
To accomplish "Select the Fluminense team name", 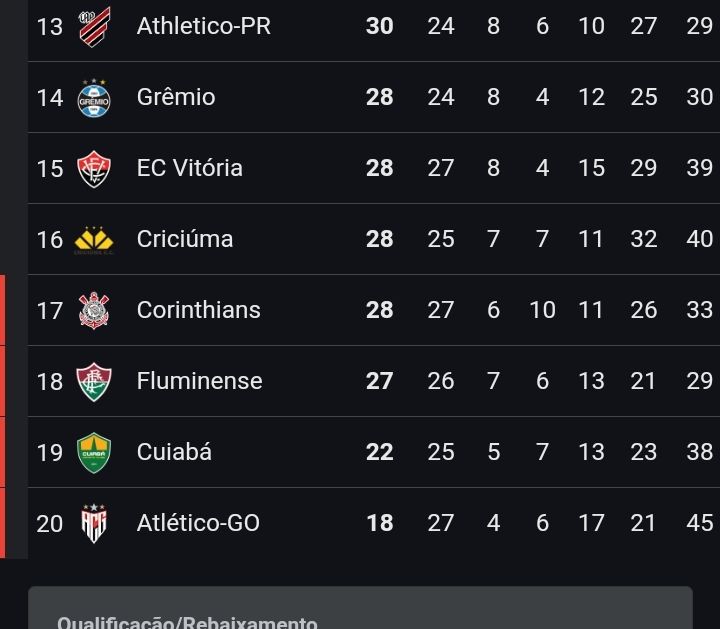I will click(x=199, y=381).
